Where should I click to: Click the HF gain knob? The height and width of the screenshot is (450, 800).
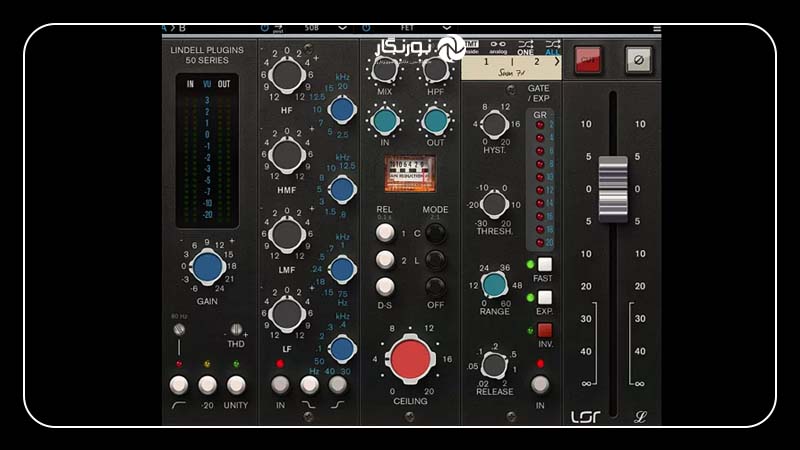click(287, 75)
